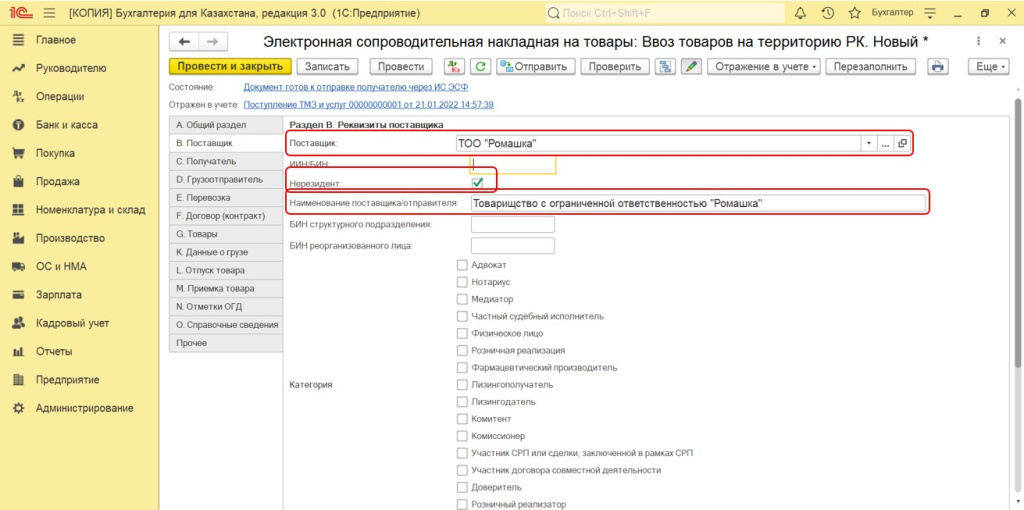Toggle edit pencil icon
1024x510 pixels.
[692, 67]
